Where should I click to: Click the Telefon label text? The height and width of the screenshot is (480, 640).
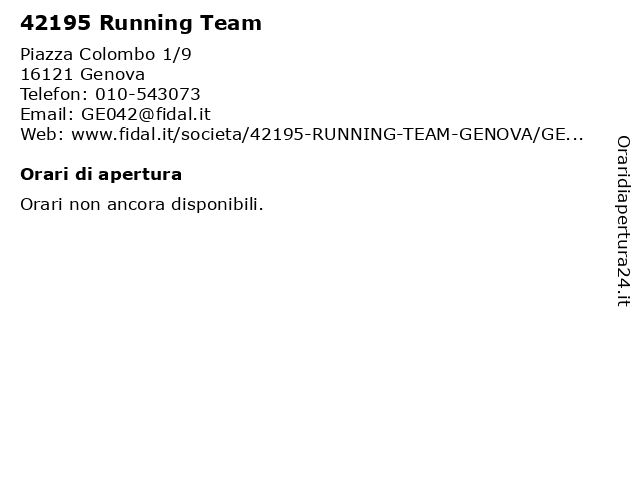[x=54, y=94]
